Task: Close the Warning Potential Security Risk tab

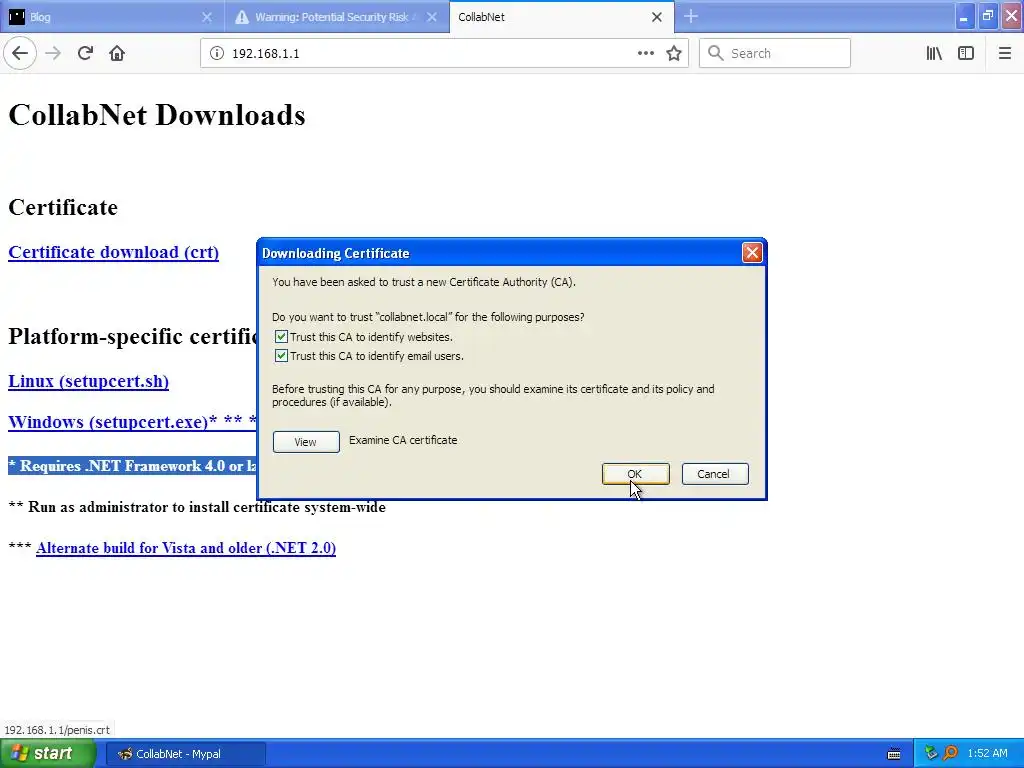Action: (x=432, y=17)
